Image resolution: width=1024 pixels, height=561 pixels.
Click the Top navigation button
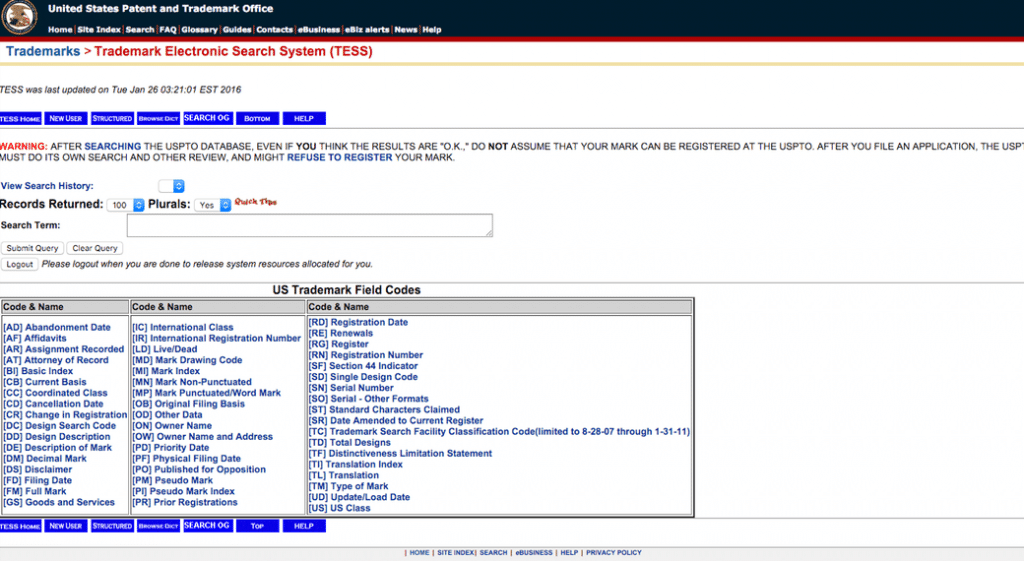[257, 526]
